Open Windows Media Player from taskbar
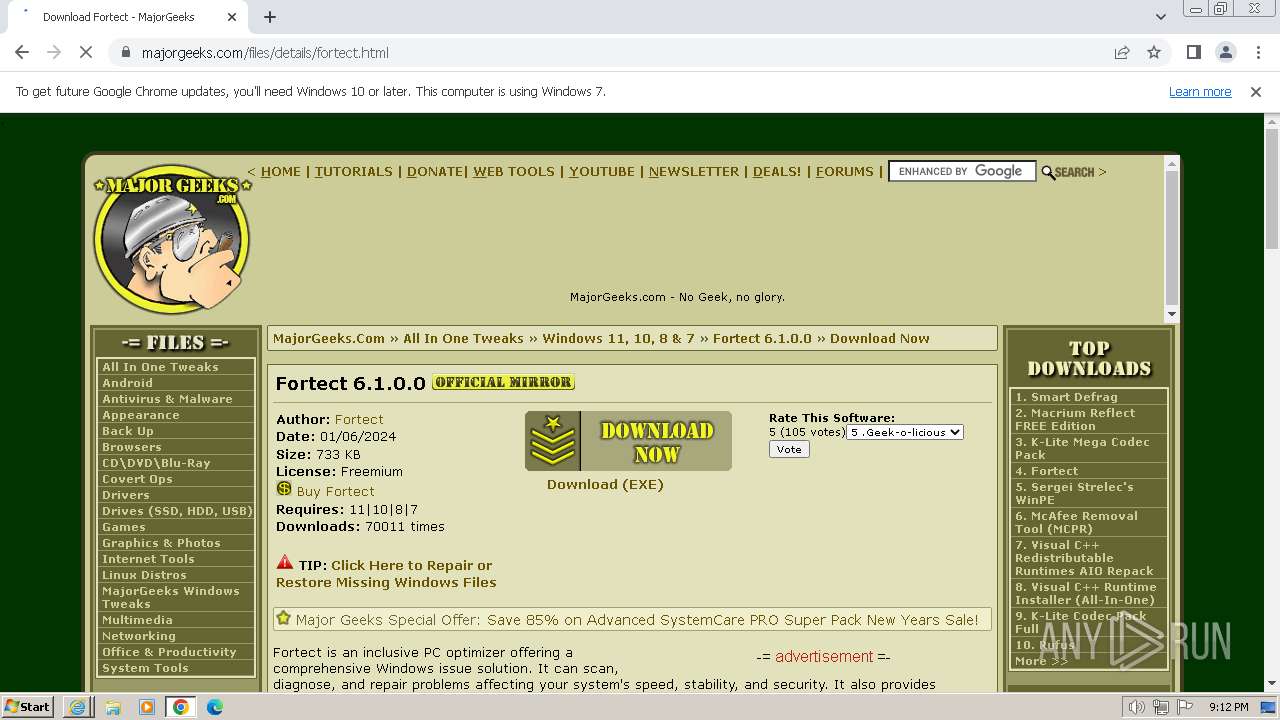The width and height of the screenshot is (1280, 720). 147,707
